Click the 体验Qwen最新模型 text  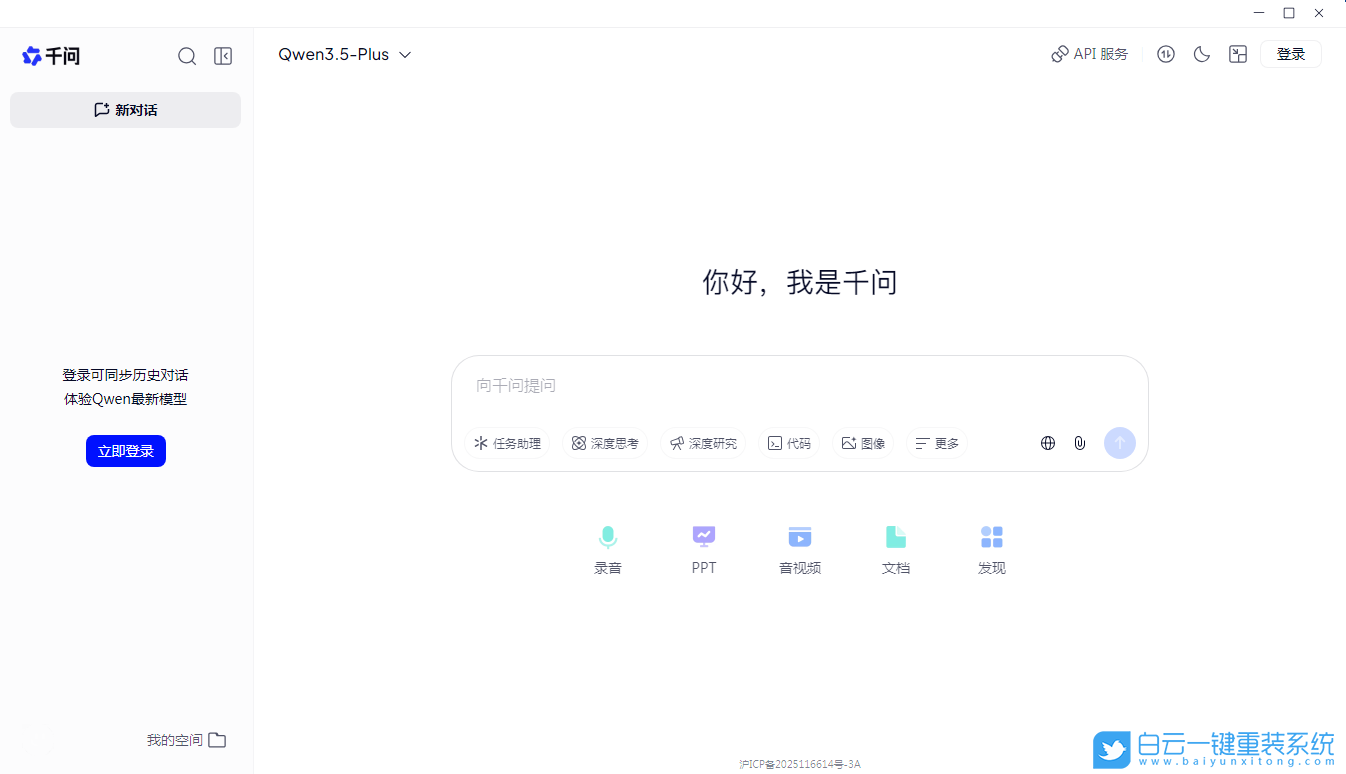tap(126, 399)
